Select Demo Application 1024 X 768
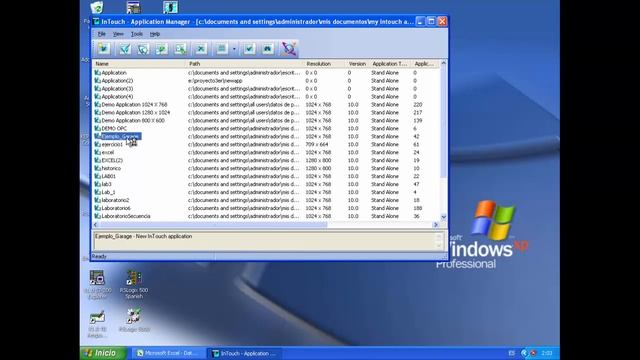This screenshot has height=360, width=640. point(134,104)
